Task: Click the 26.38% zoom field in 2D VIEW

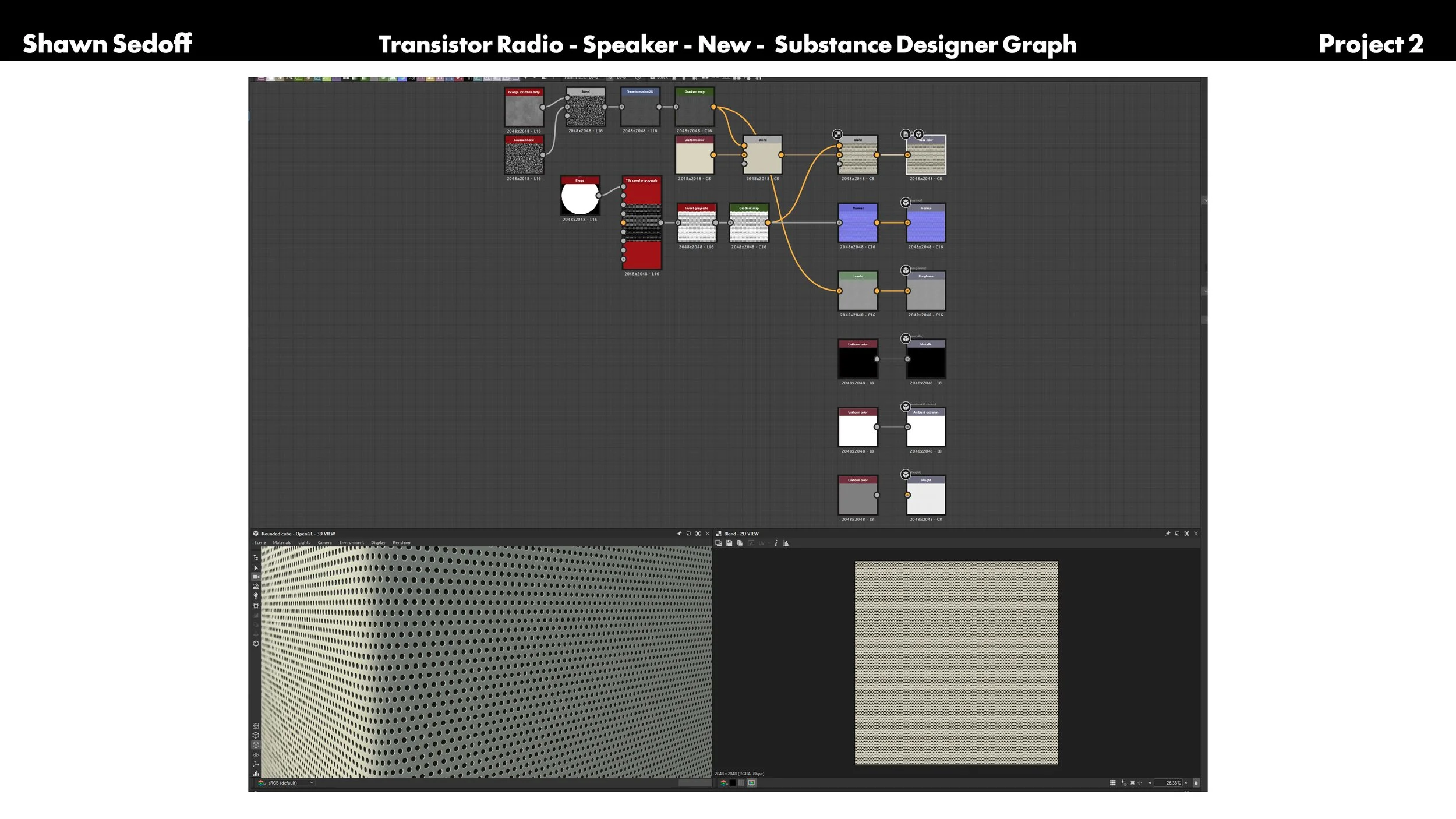Action: tap(1169, 783)
